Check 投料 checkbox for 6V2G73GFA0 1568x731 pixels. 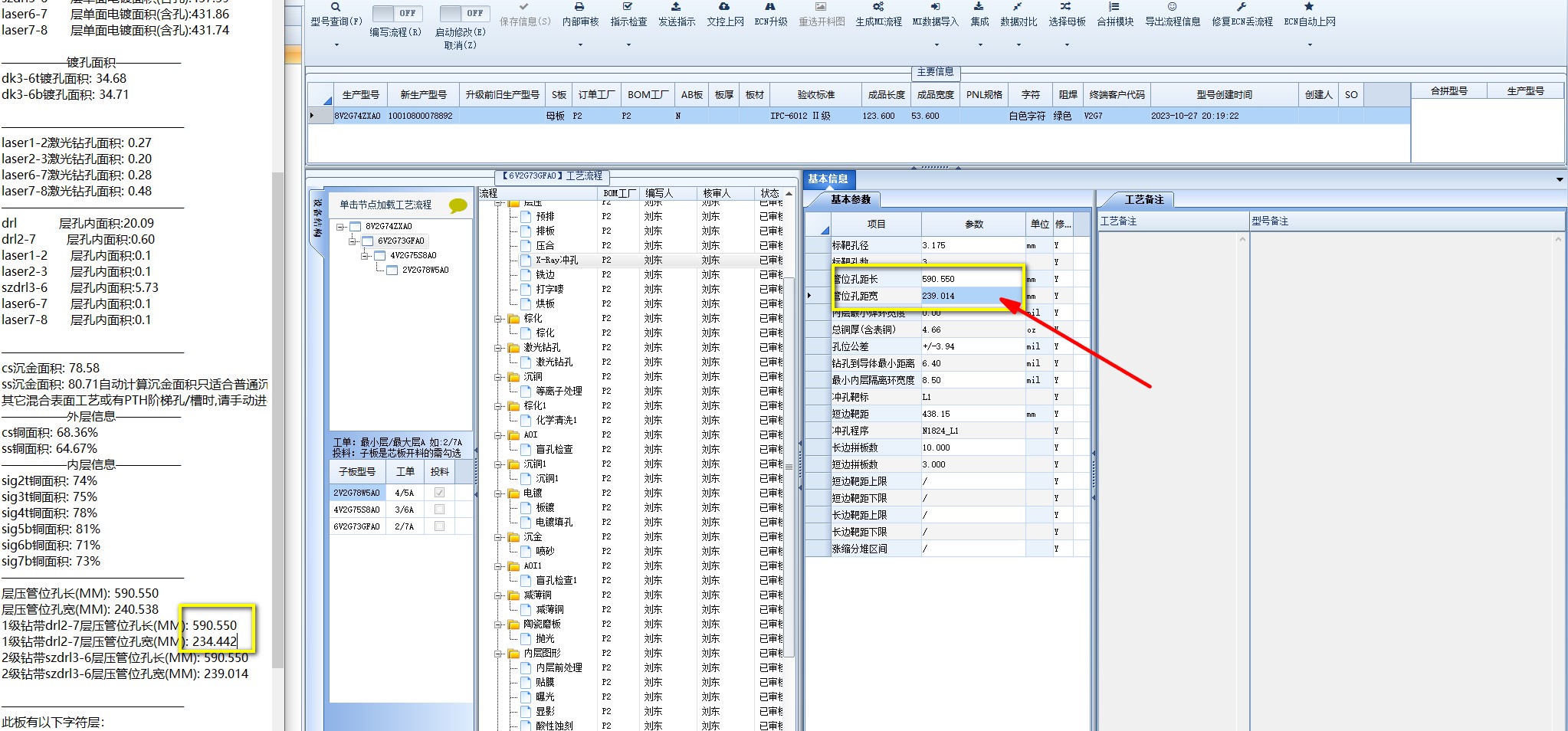(x=439, y=526)
